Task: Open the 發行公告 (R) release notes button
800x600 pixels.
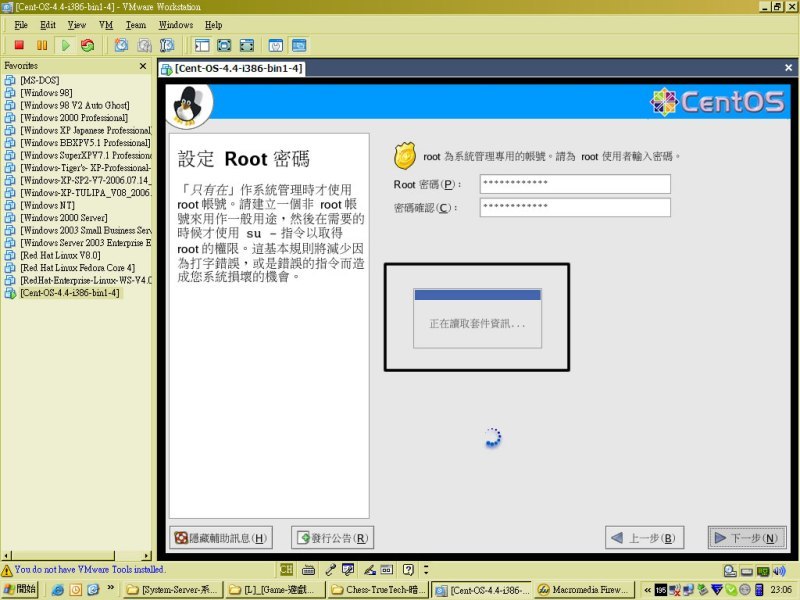Action: click(x=333, y=538)
